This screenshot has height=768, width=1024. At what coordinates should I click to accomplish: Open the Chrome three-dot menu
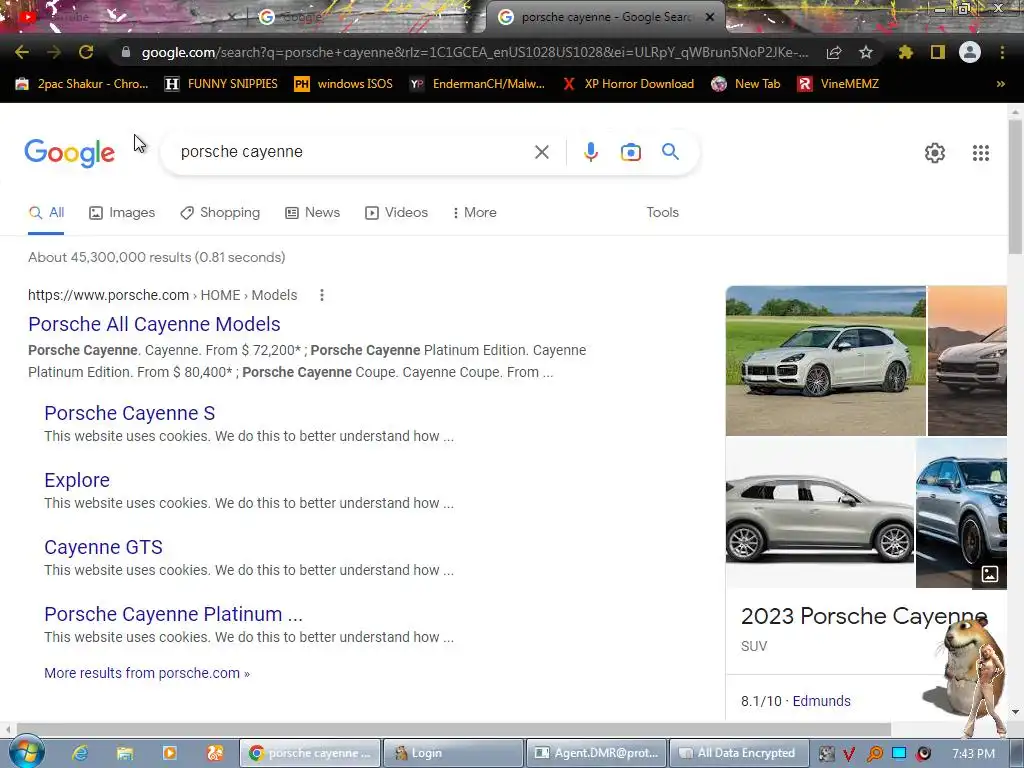(x=1002, y=52)
